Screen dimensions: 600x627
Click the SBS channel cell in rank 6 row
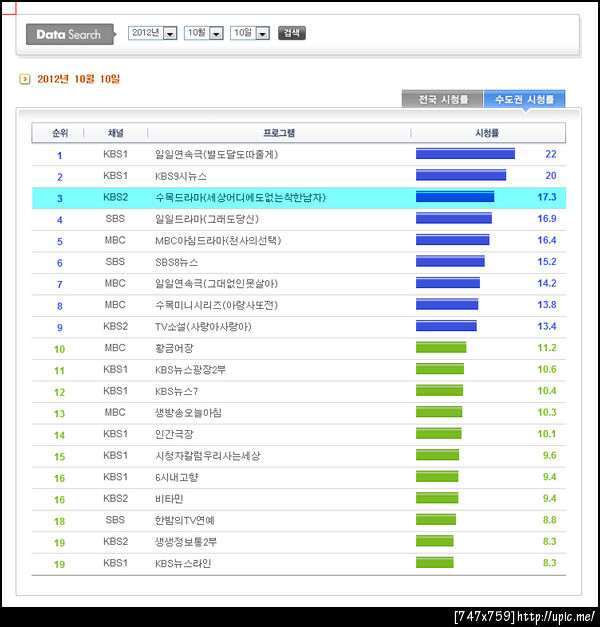coord(115,262)
